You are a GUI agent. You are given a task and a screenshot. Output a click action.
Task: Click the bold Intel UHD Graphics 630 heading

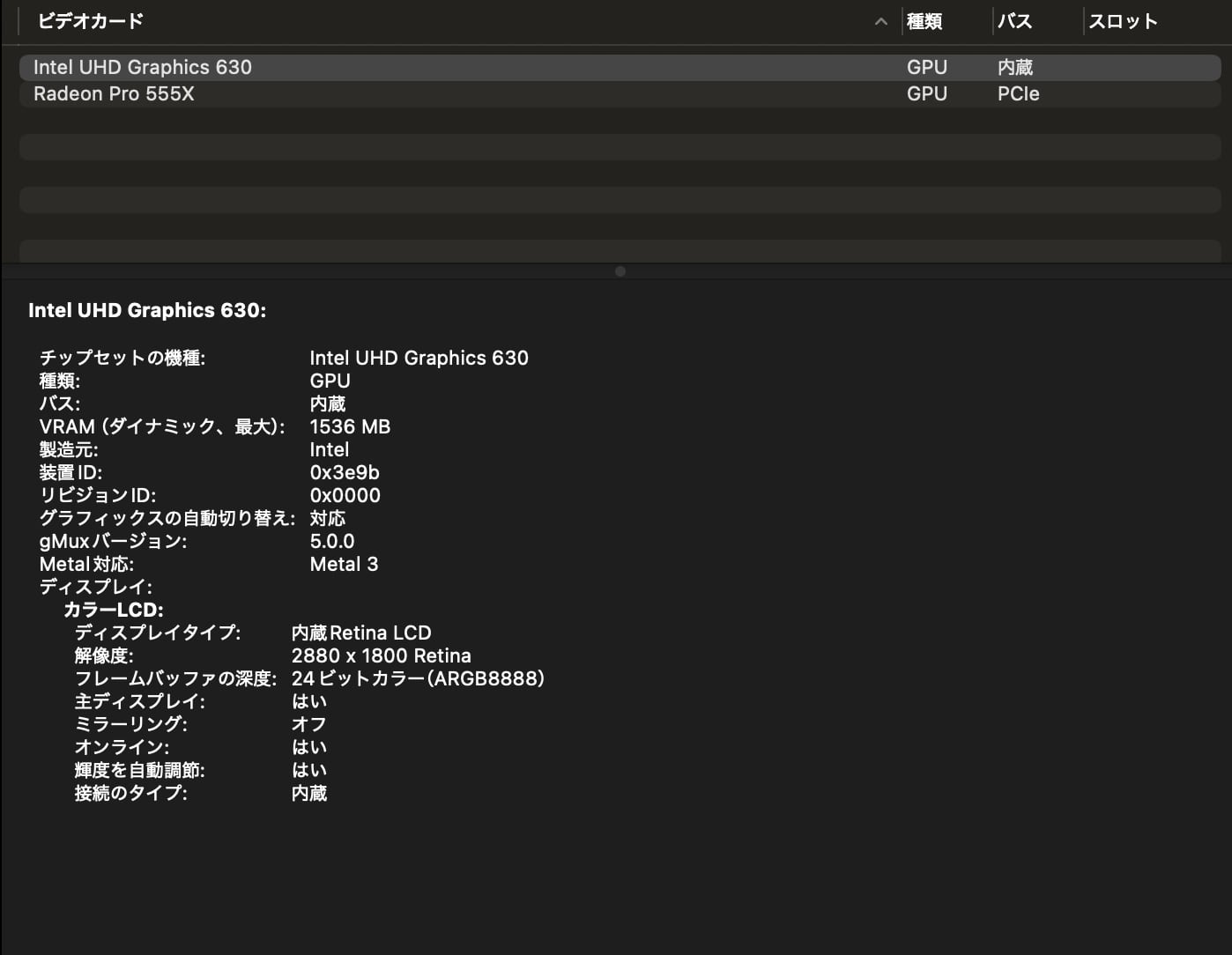click(x=147, y=310)
